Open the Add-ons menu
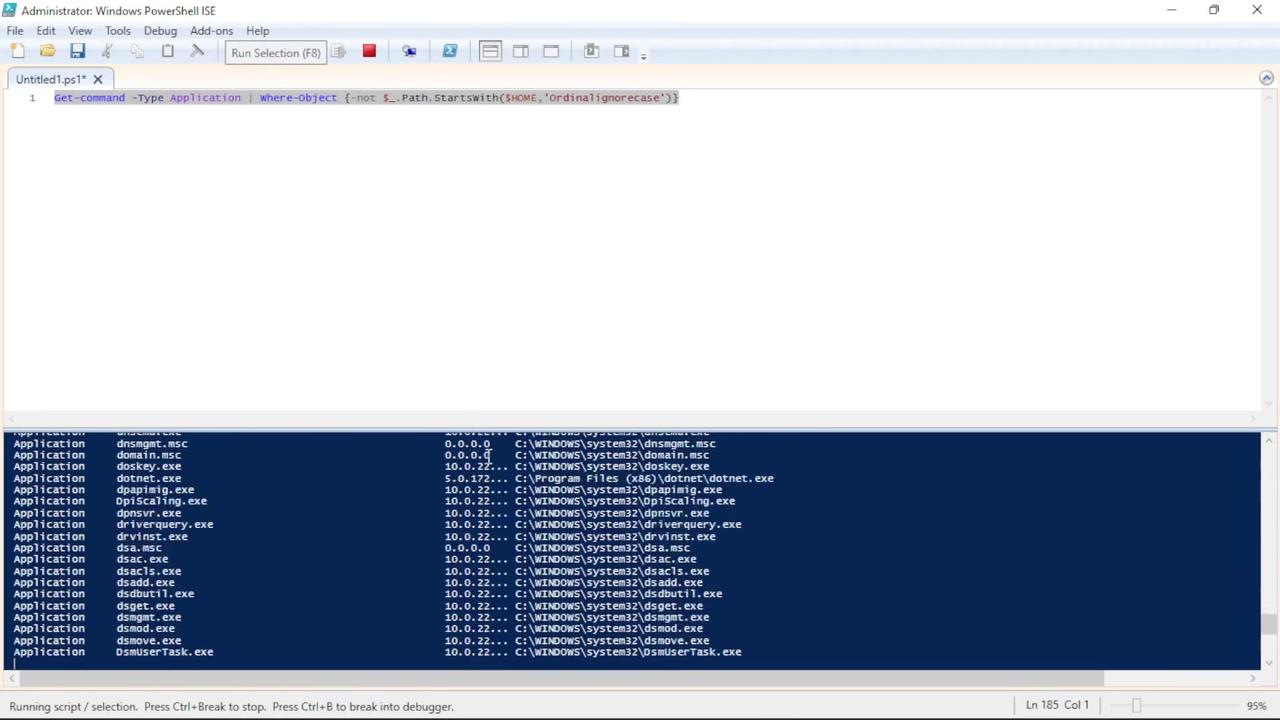The width and height of the screenshot is (1280, 720). point(211,30)
